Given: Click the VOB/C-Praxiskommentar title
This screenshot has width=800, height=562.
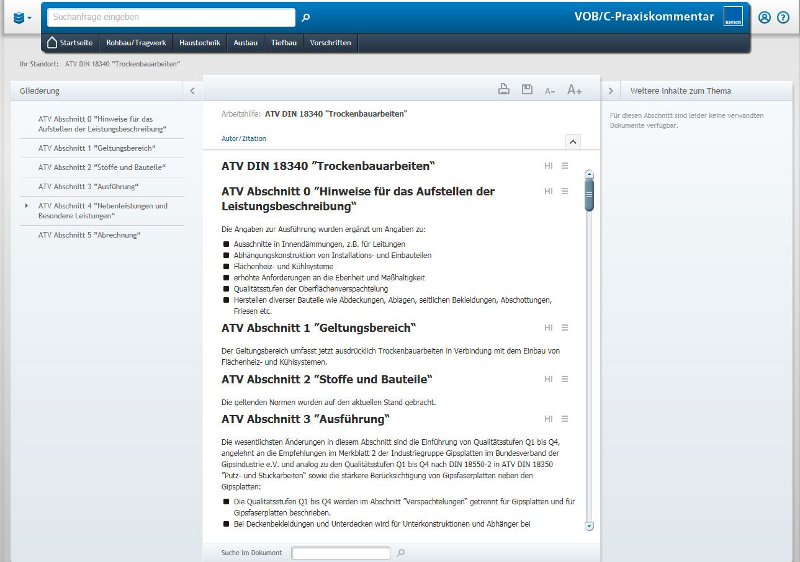Looking at the screenshot, I should tap(644, 16).
